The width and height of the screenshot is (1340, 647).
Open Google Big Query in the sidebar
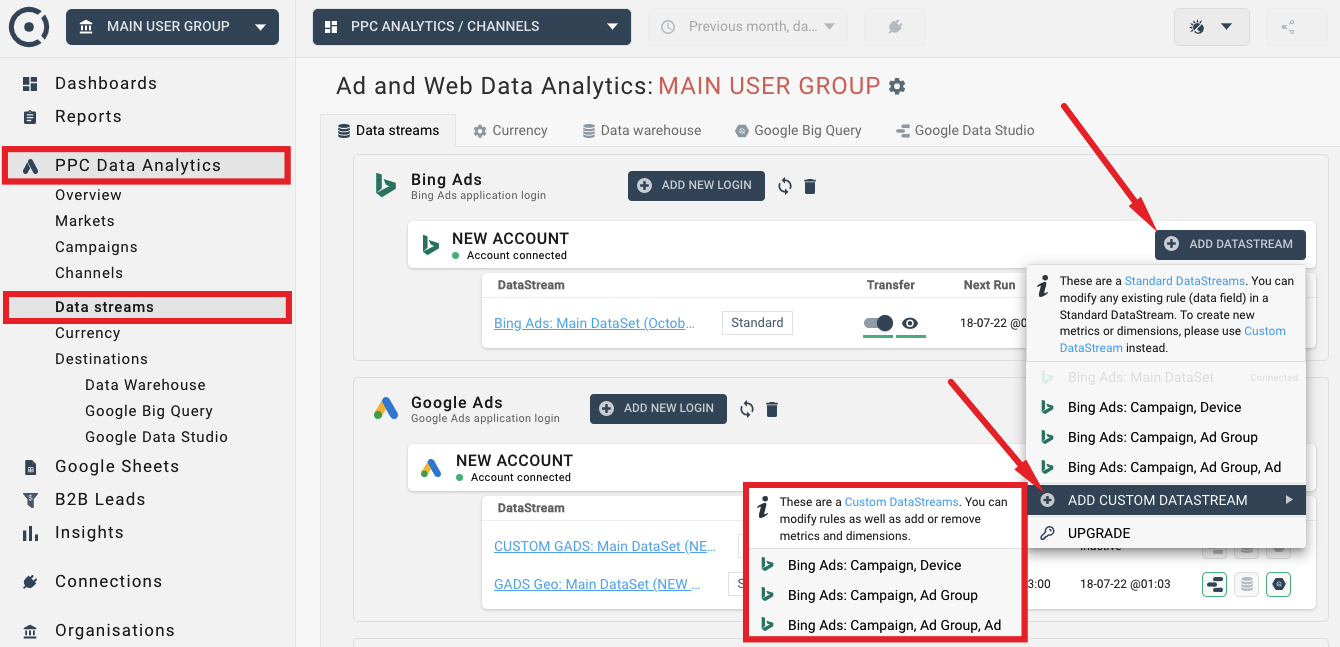click(149, 411)
